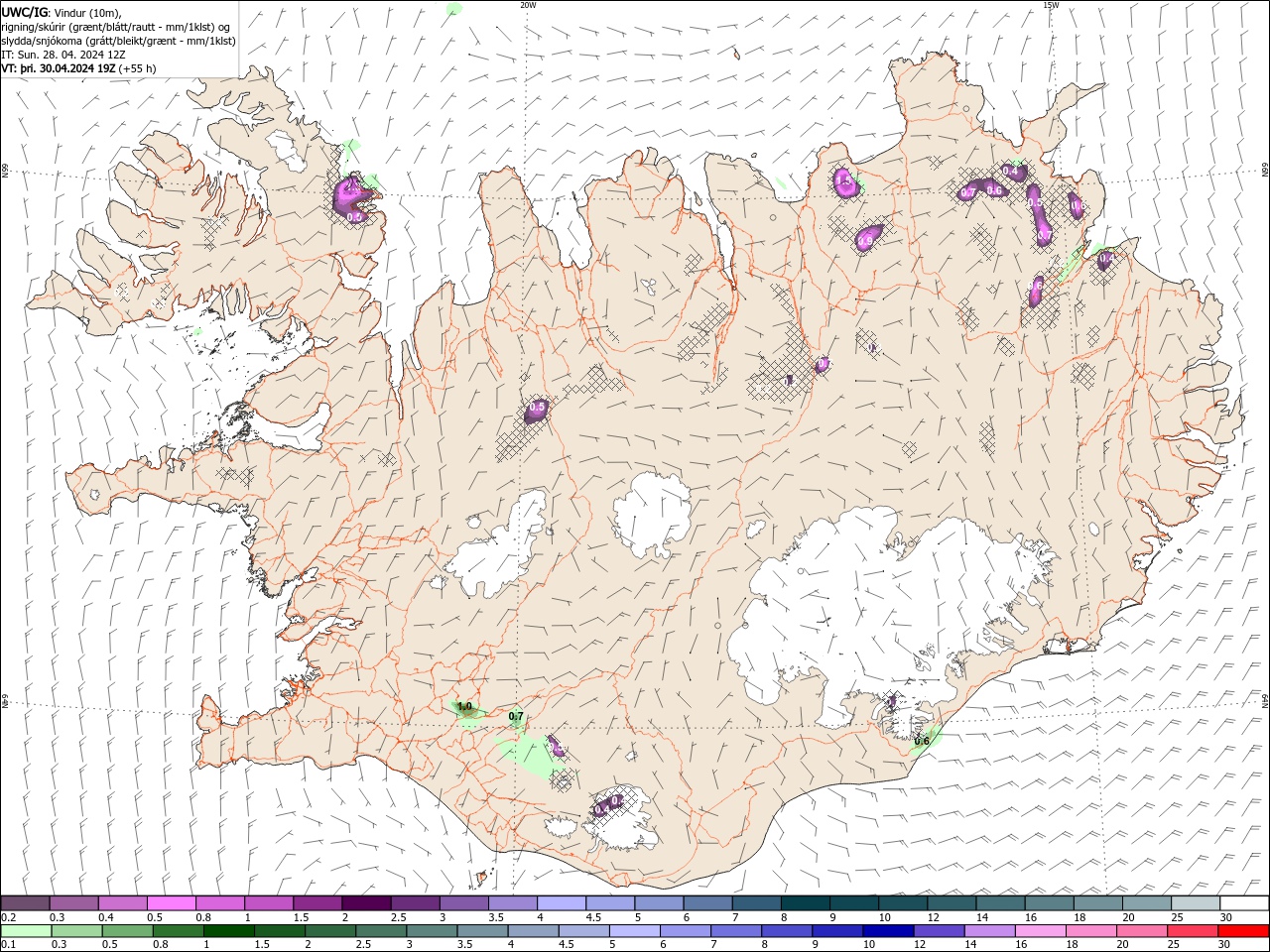Click the upper snow scale swatch starting at 0.2

(x=26, y=903)
